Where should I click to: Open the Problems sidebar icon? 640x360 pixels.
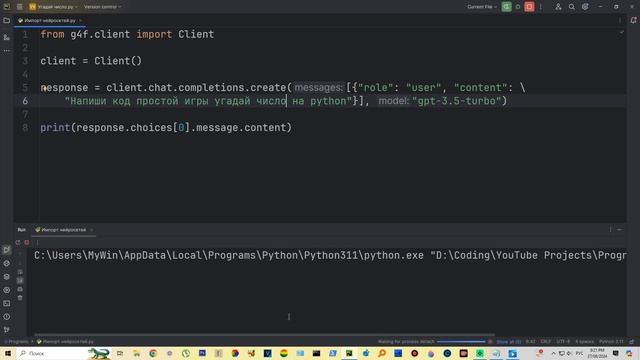click(7, 317)
